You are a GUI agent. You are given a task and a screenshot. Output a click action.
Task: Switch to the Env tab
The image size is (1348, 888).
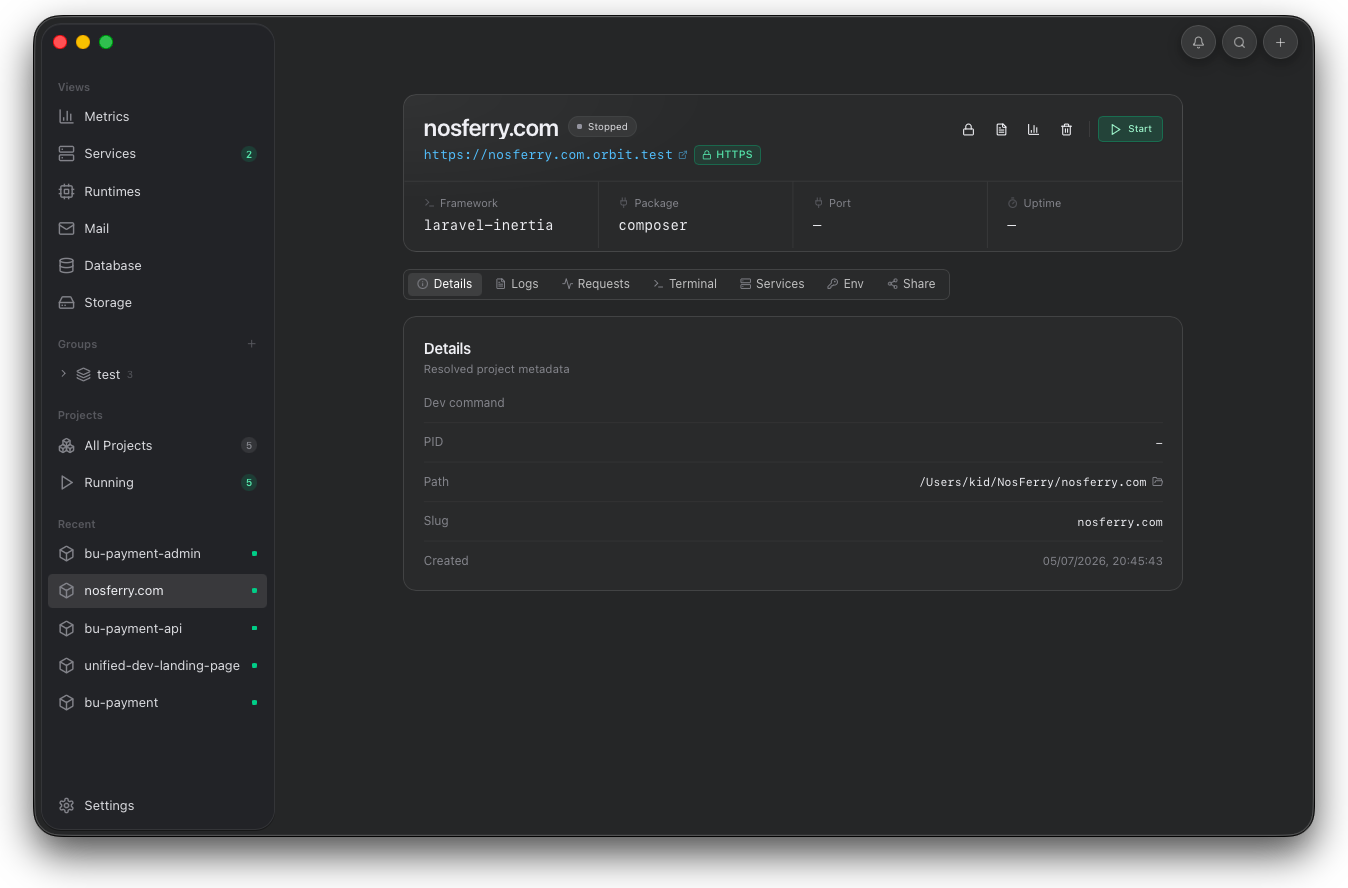[845, 284]
